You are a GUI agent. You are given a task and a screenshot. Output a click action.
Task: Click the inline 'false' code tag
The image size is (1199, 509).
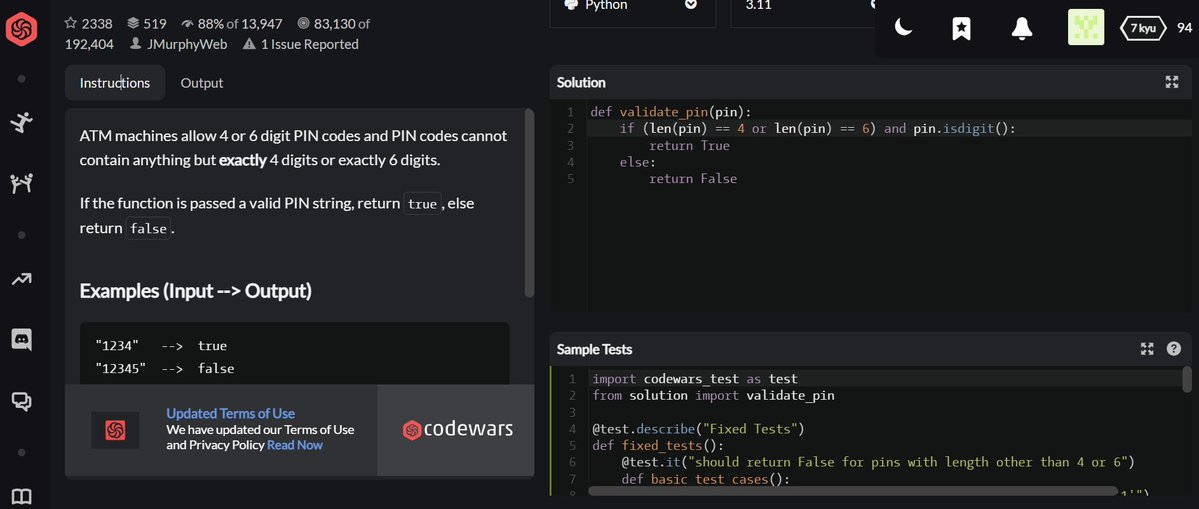click(x=148, y=229)
